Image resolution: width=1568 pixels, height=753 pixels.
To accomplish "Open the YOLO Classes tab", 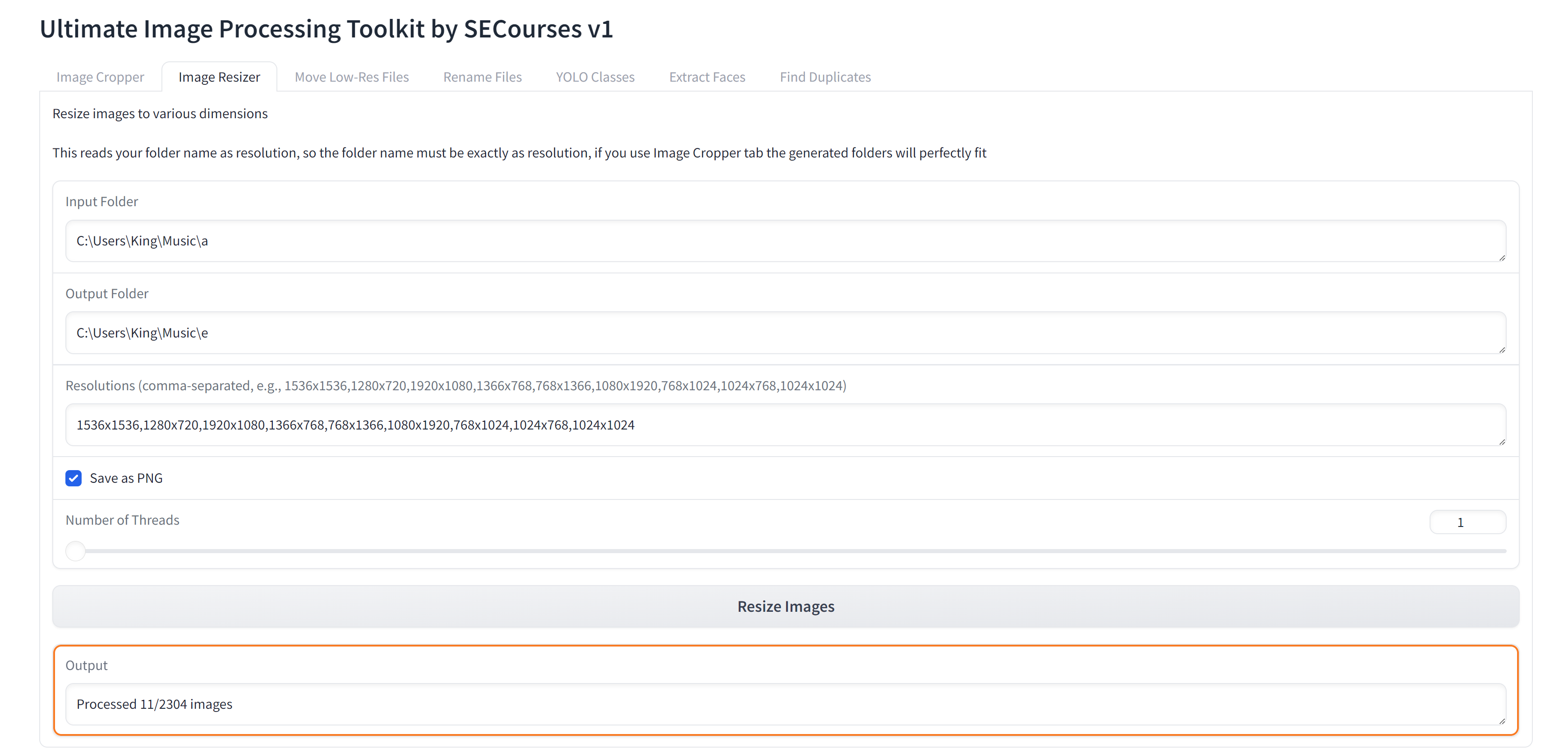I will click(595, 77).
